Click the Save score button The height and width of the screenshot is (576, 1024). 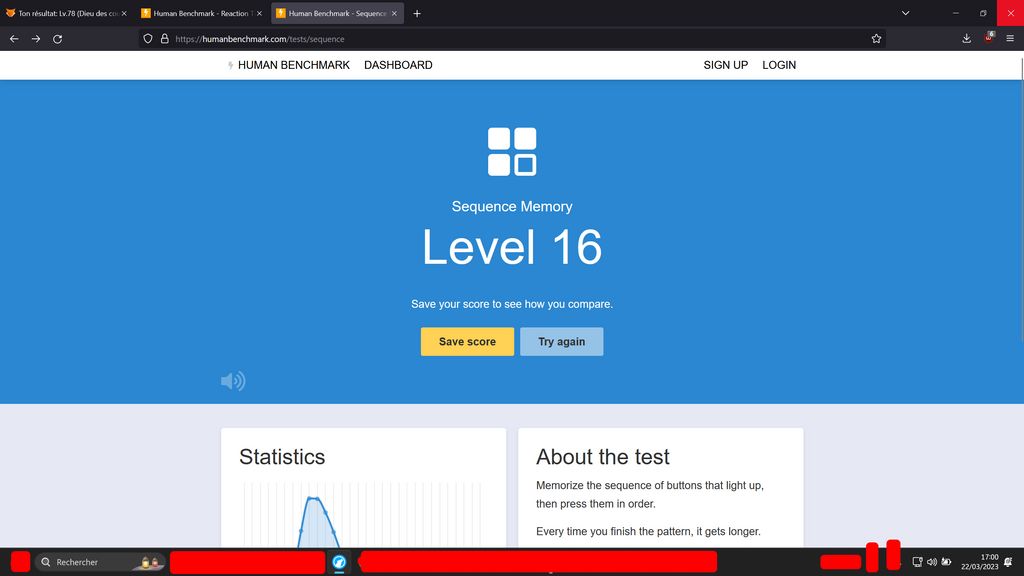point(467,342)
